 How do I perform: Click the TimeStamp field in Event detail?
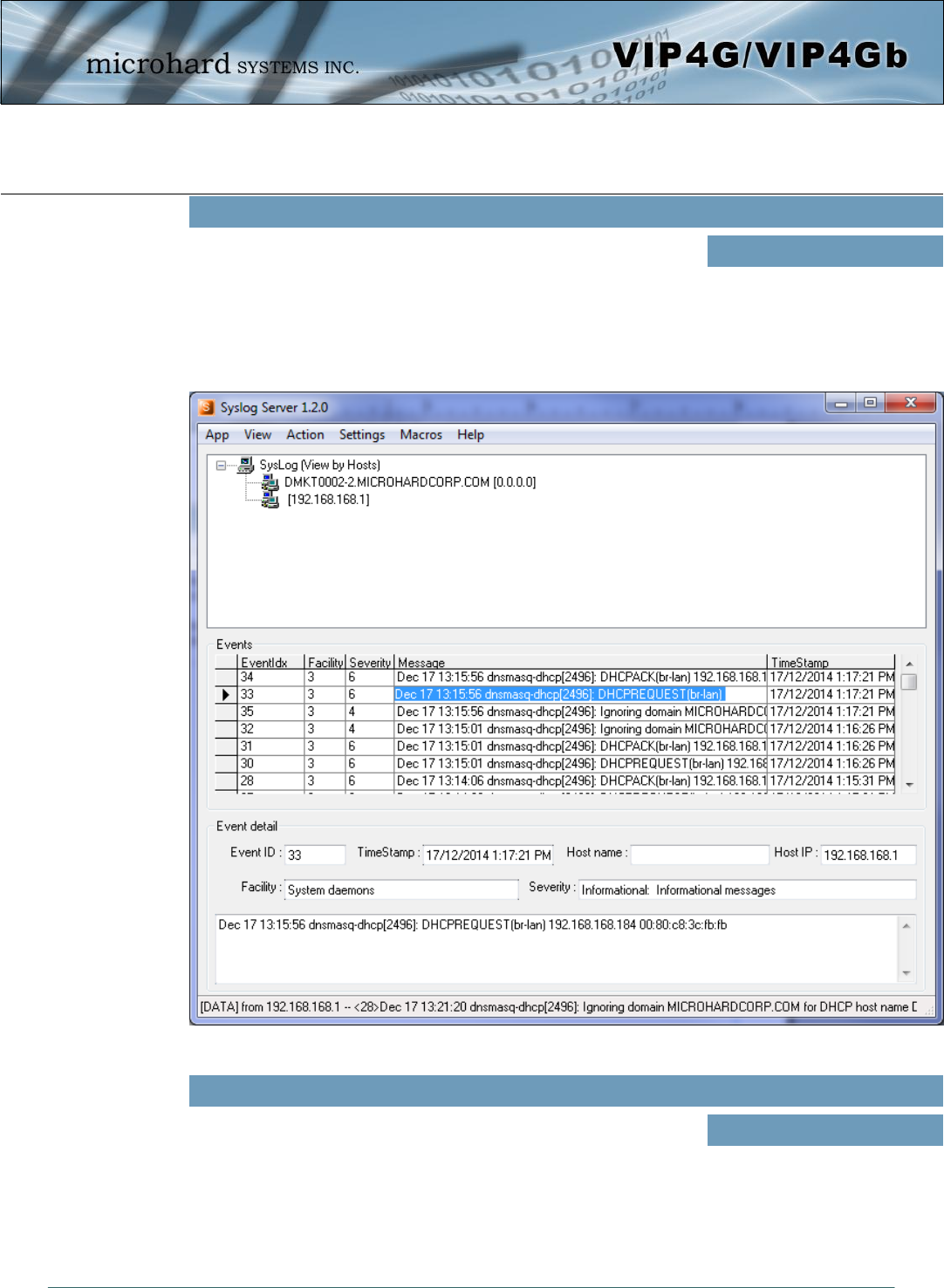(x=488, y=855)
